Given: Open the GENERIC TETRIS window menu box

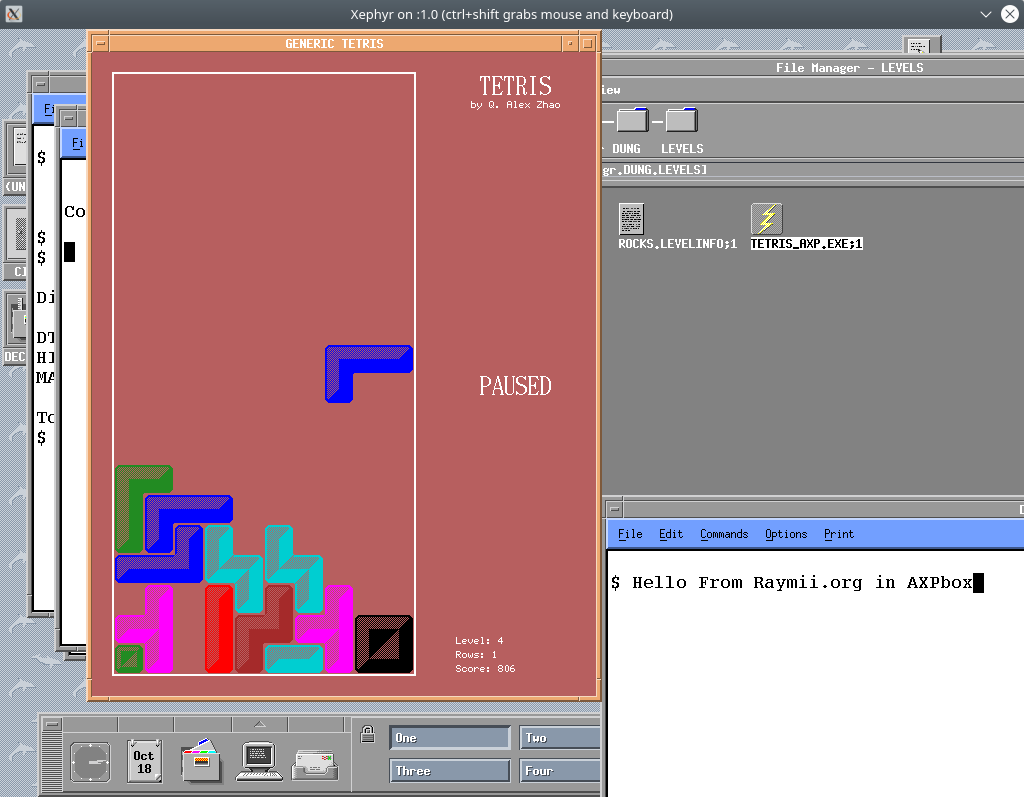Looking at the screenshot, I should click(x=100, y=43).
